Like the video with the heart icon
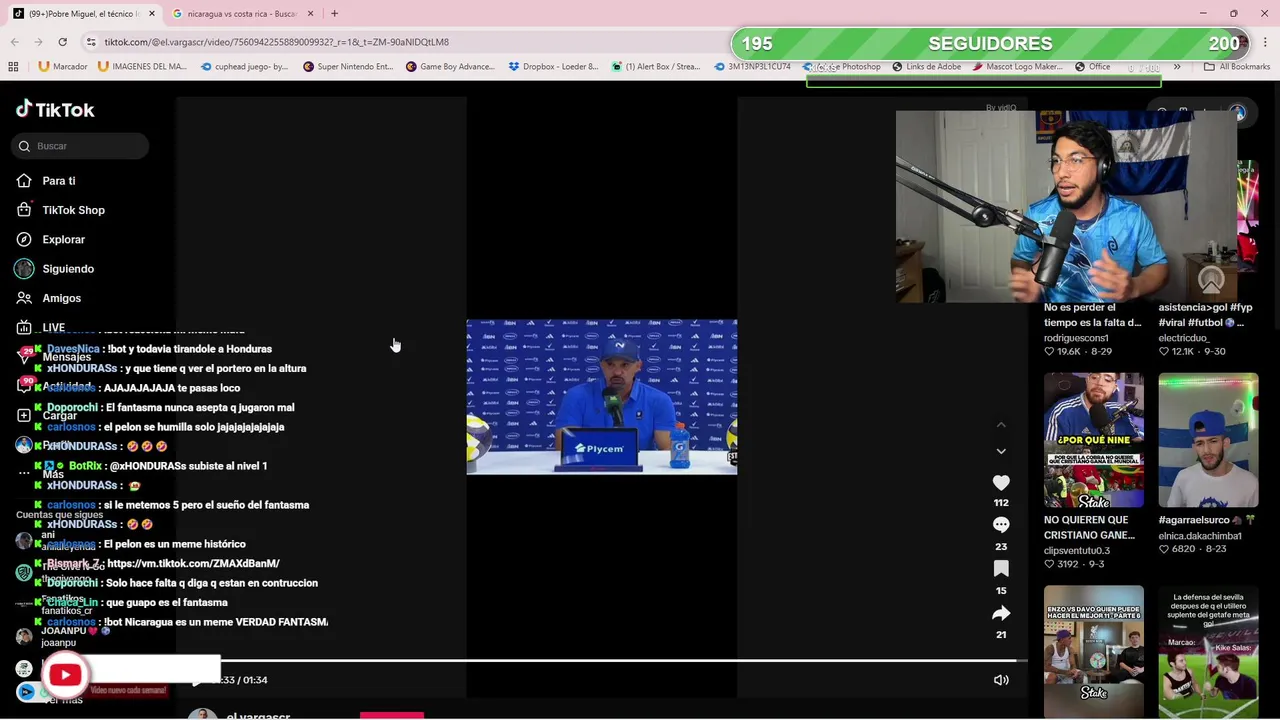The image size is (1280, 720). click(1001, 483)
